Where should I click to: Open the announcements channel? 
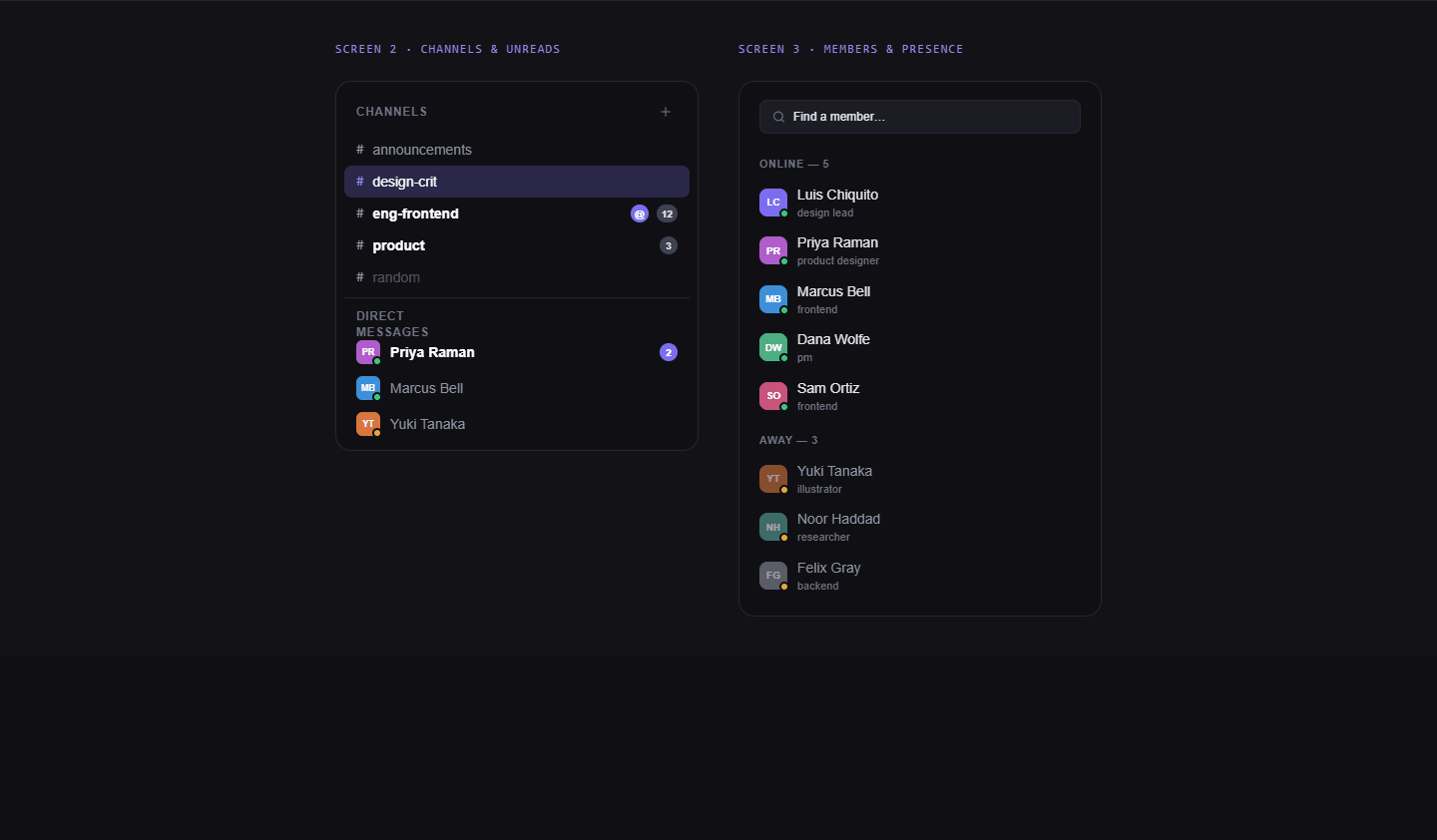pyautogui.click(x=517, y=150)
